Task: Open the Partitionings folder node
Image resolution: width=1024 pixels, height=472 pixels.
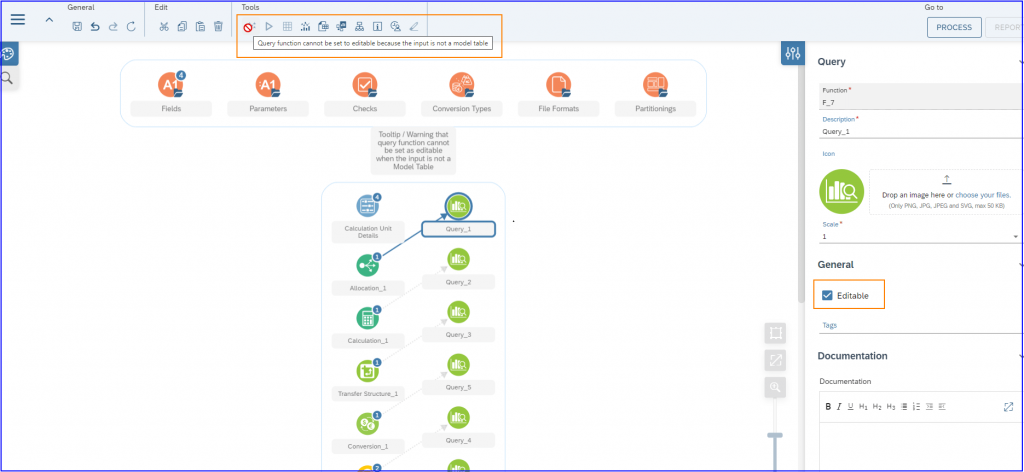Action: (655, 85)
